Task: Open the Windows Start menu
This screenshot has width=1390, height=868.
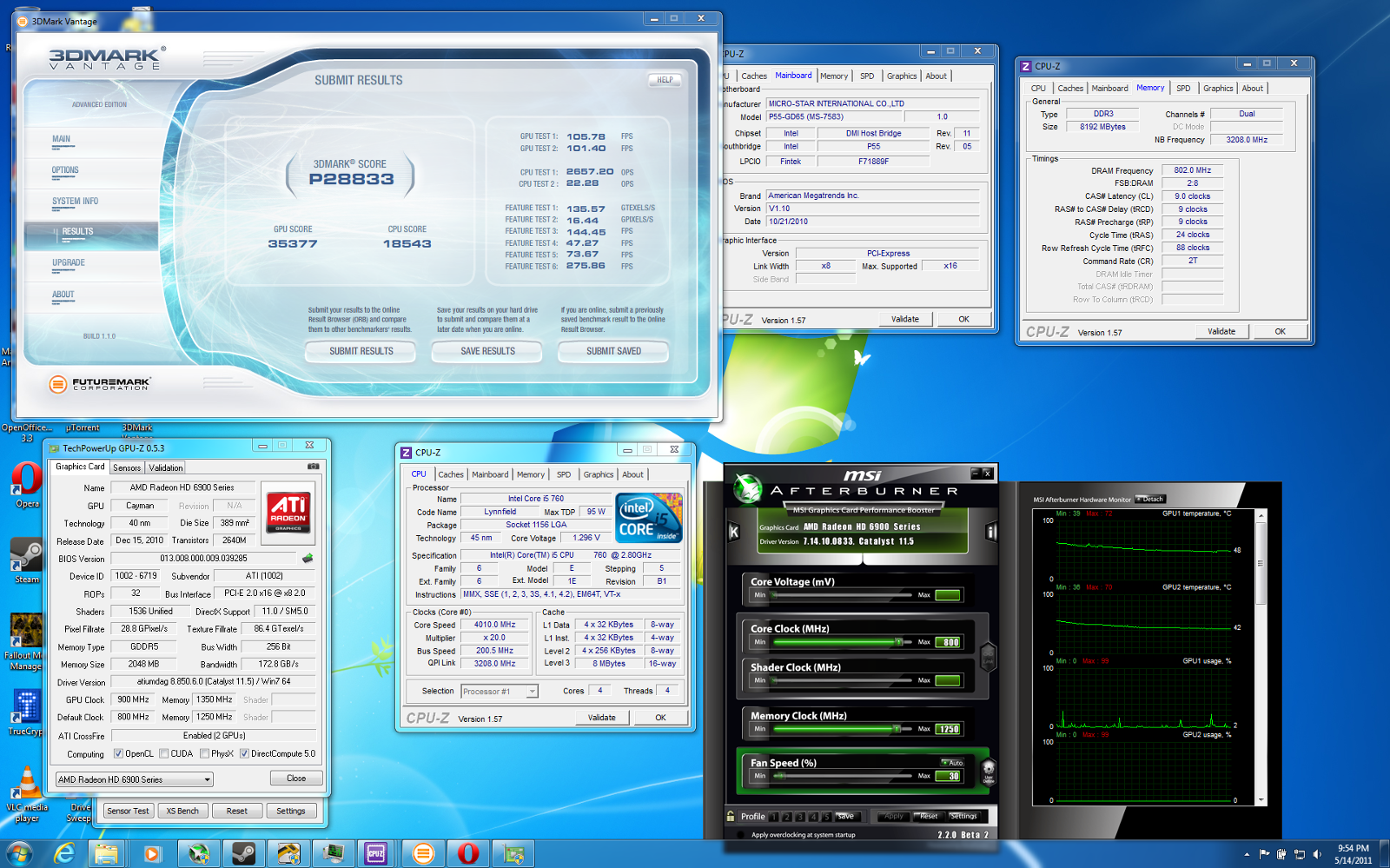Action: (x=19, y=853)
